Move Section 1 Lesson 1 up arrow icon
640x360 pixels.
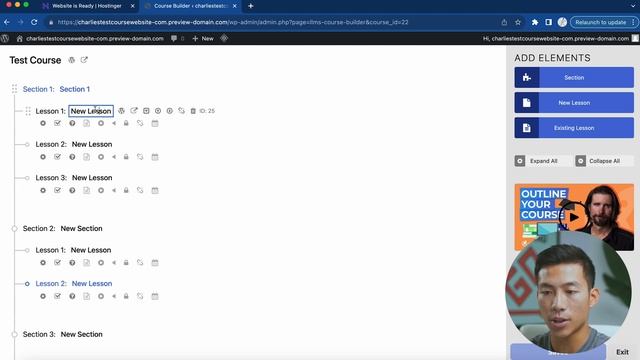[158, 111]
